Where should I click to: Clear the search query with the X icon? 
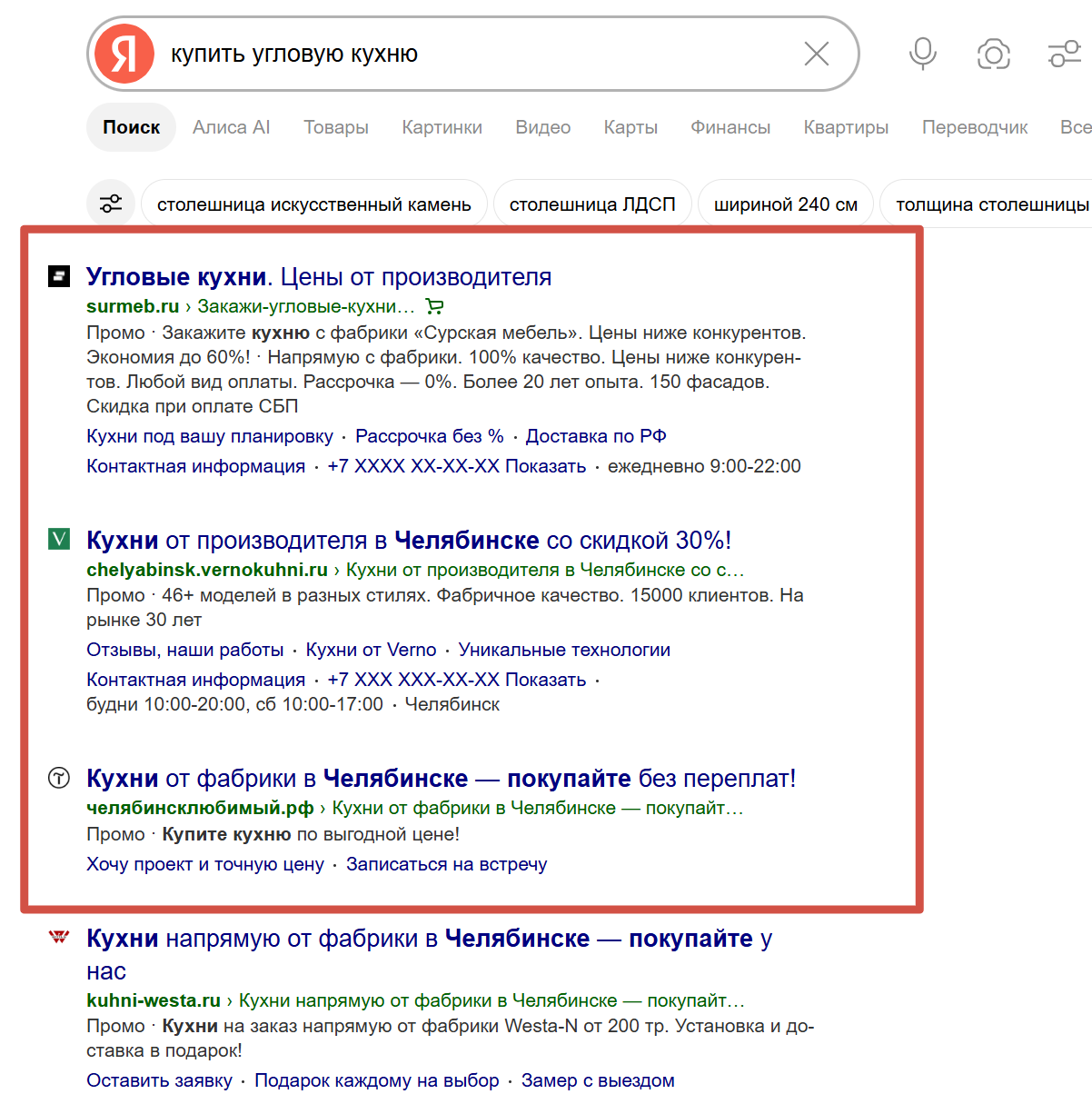(x=817, y=55)
